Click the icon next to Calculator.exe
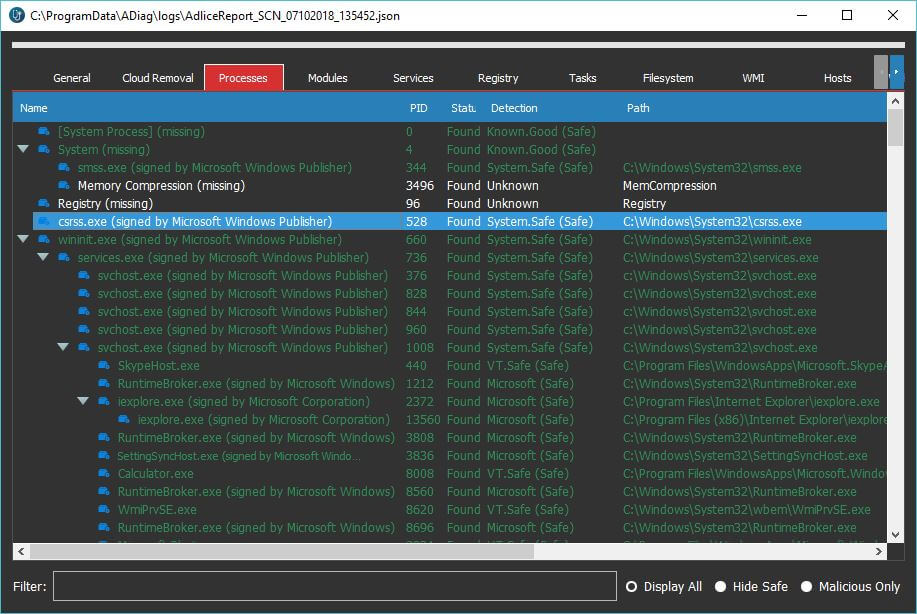917x614 pixels. point(104,474)
